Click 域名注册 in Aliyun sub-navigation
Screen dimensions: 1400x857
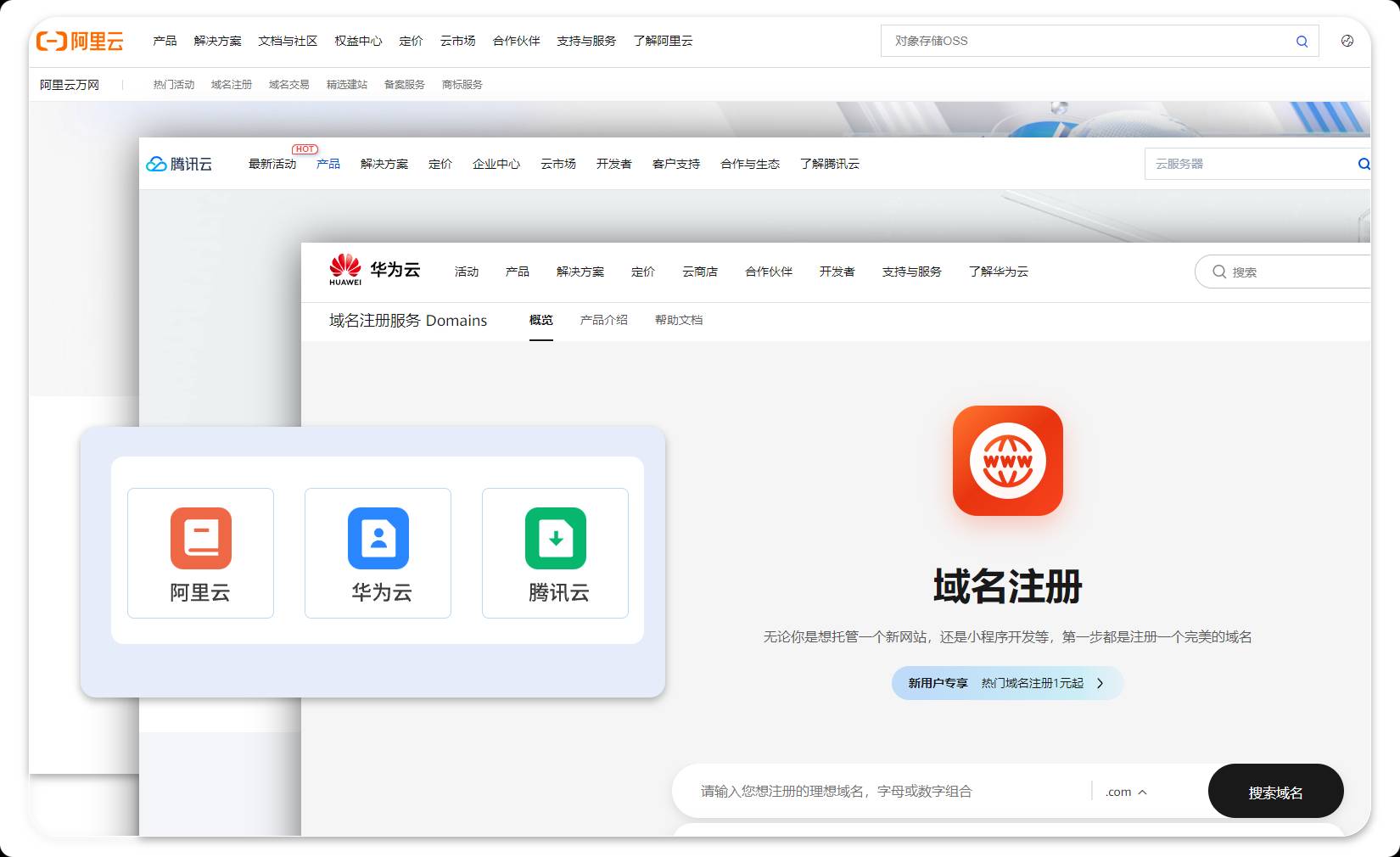(x=232, y=85)
